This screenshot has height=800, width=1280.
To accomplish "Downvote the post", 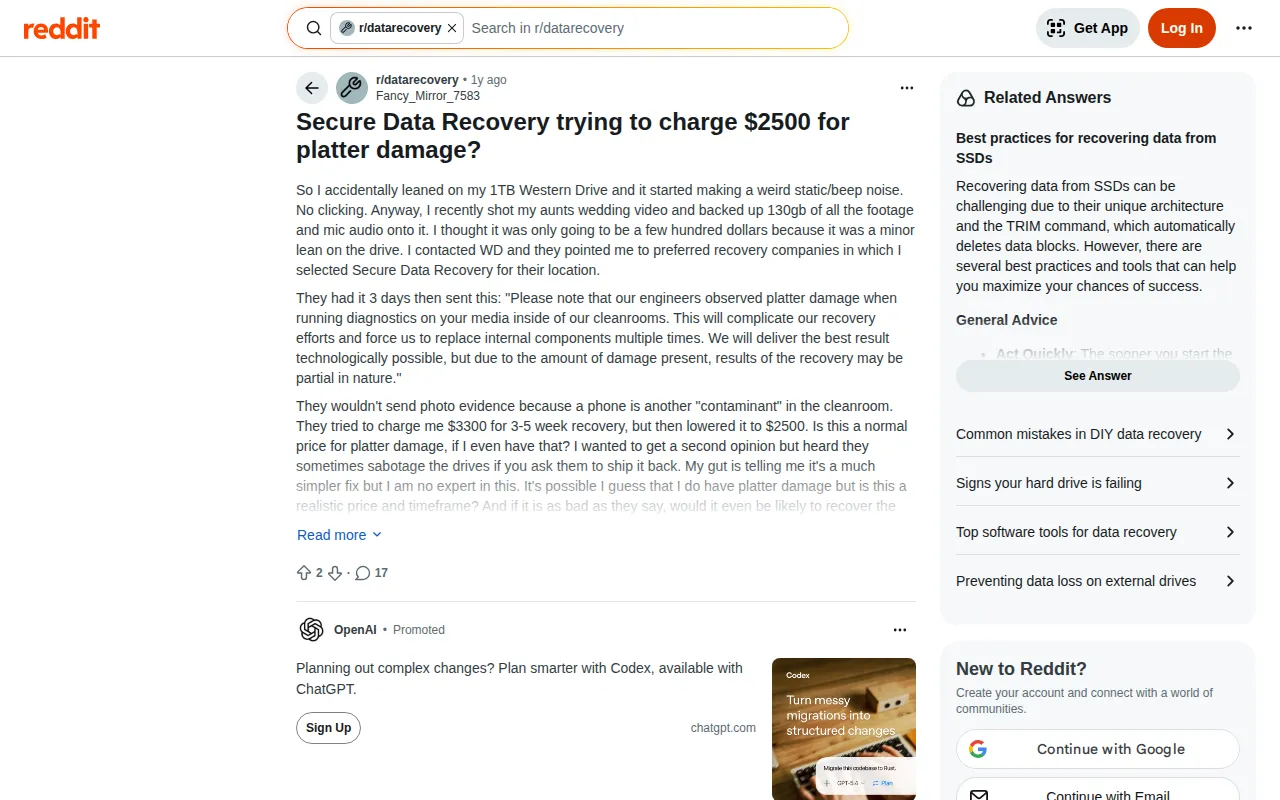I will [x=335, y=573].
